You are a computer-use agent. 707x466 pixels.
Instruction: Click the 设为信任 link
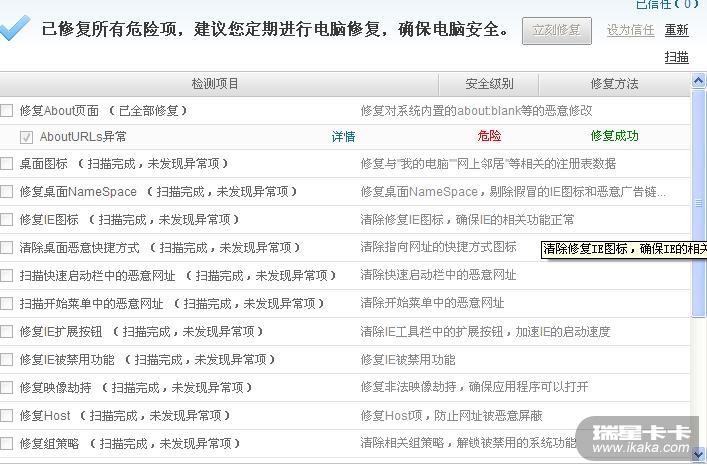tap(630, 30)
